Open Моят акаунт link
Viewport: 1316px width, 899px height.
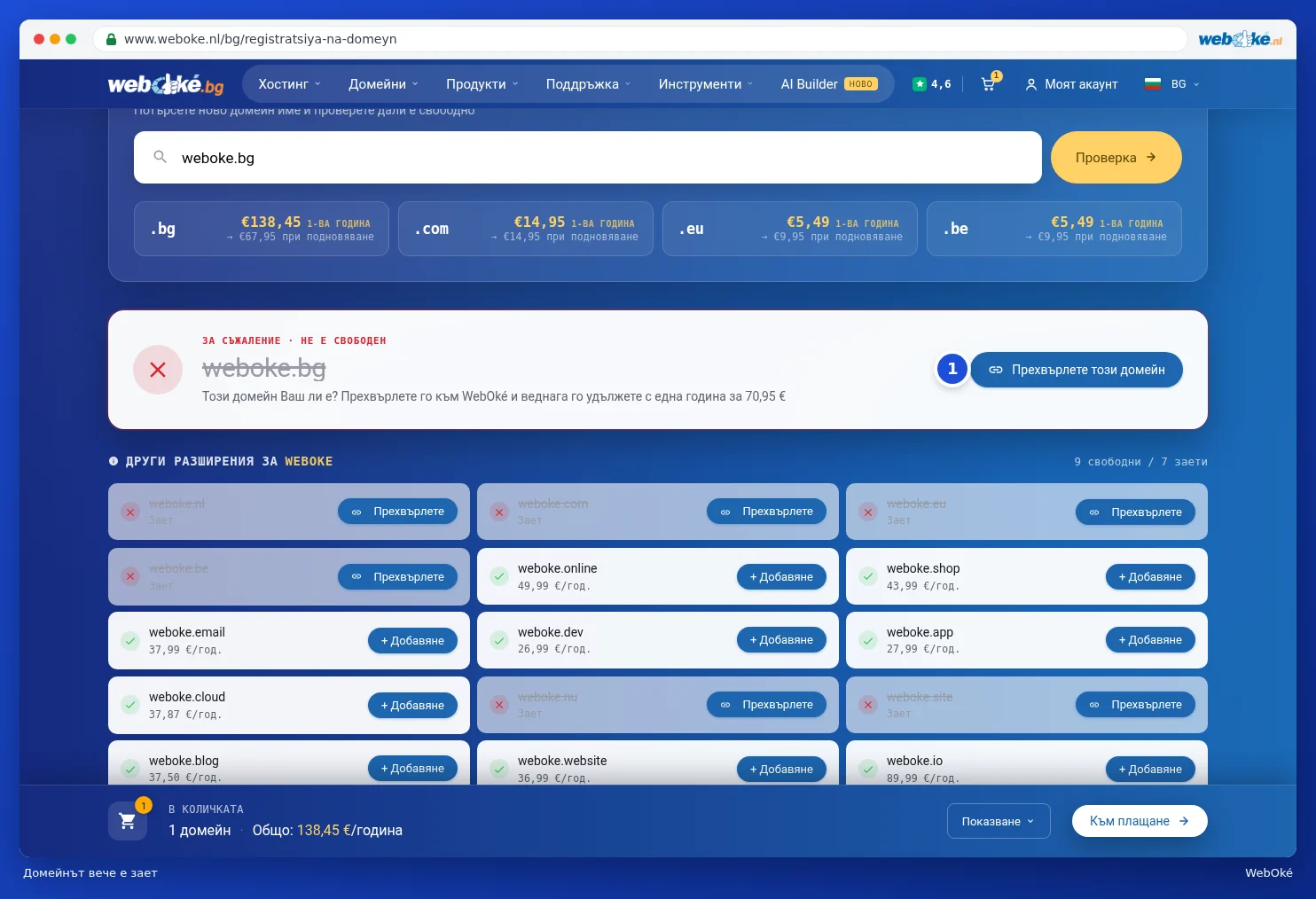1071,84
